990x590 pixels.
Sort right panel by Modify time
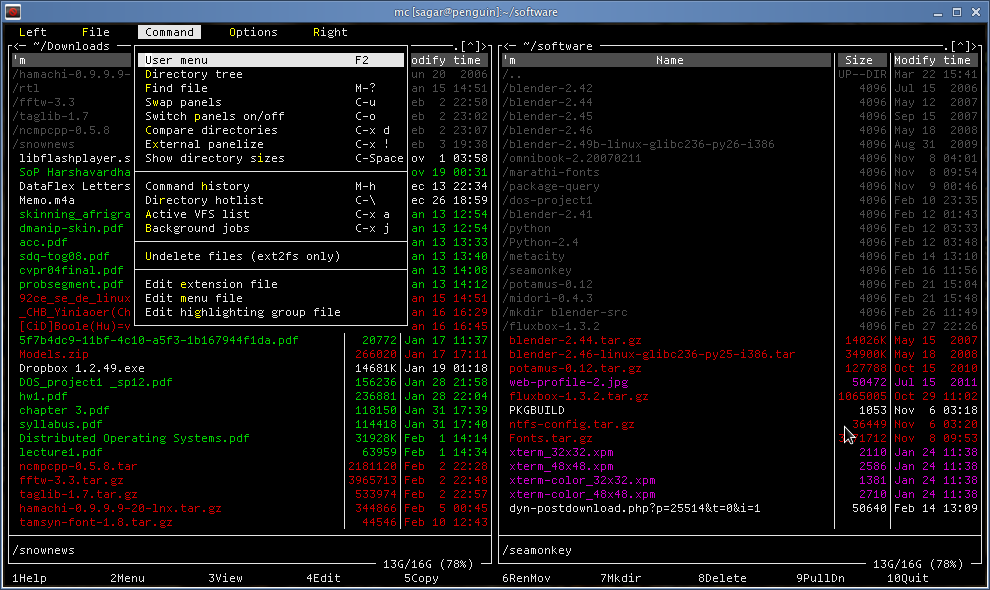tap(932, 60)
